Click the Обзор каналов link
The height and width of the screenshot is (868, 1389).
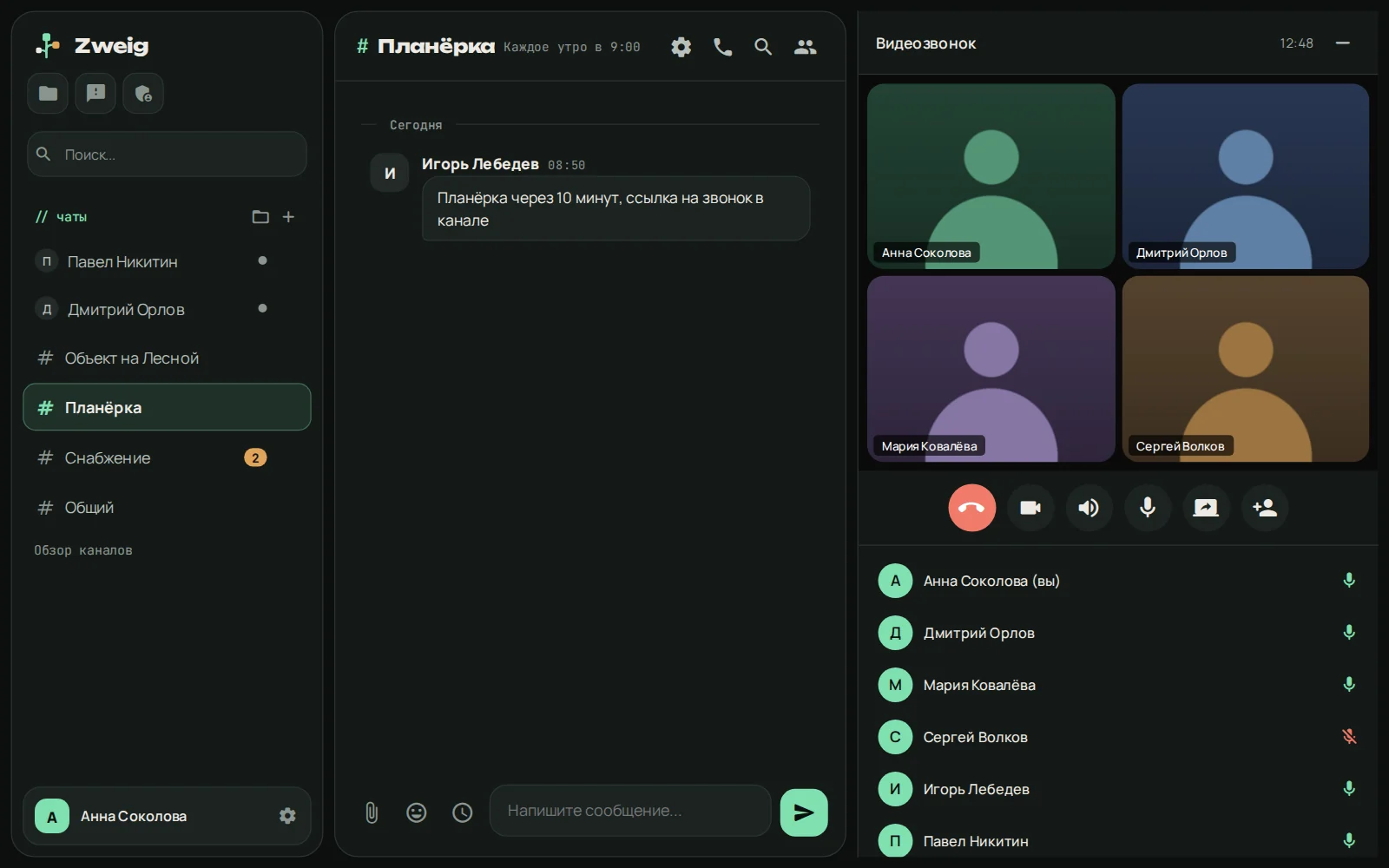point(83,550)
